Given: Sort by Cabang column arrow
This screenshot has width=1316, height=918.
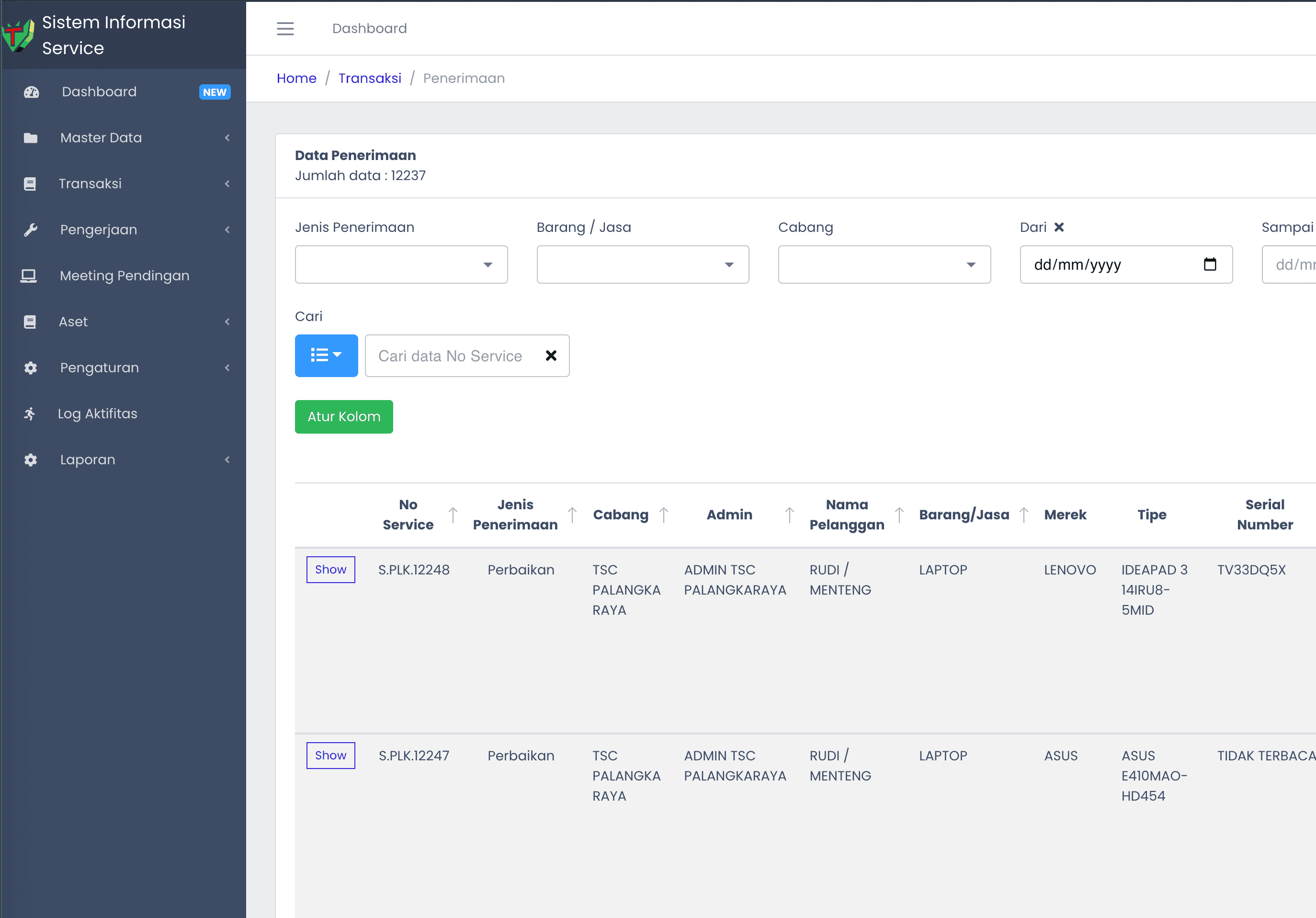Looking at the screenshot, I should tap(664, 515).
